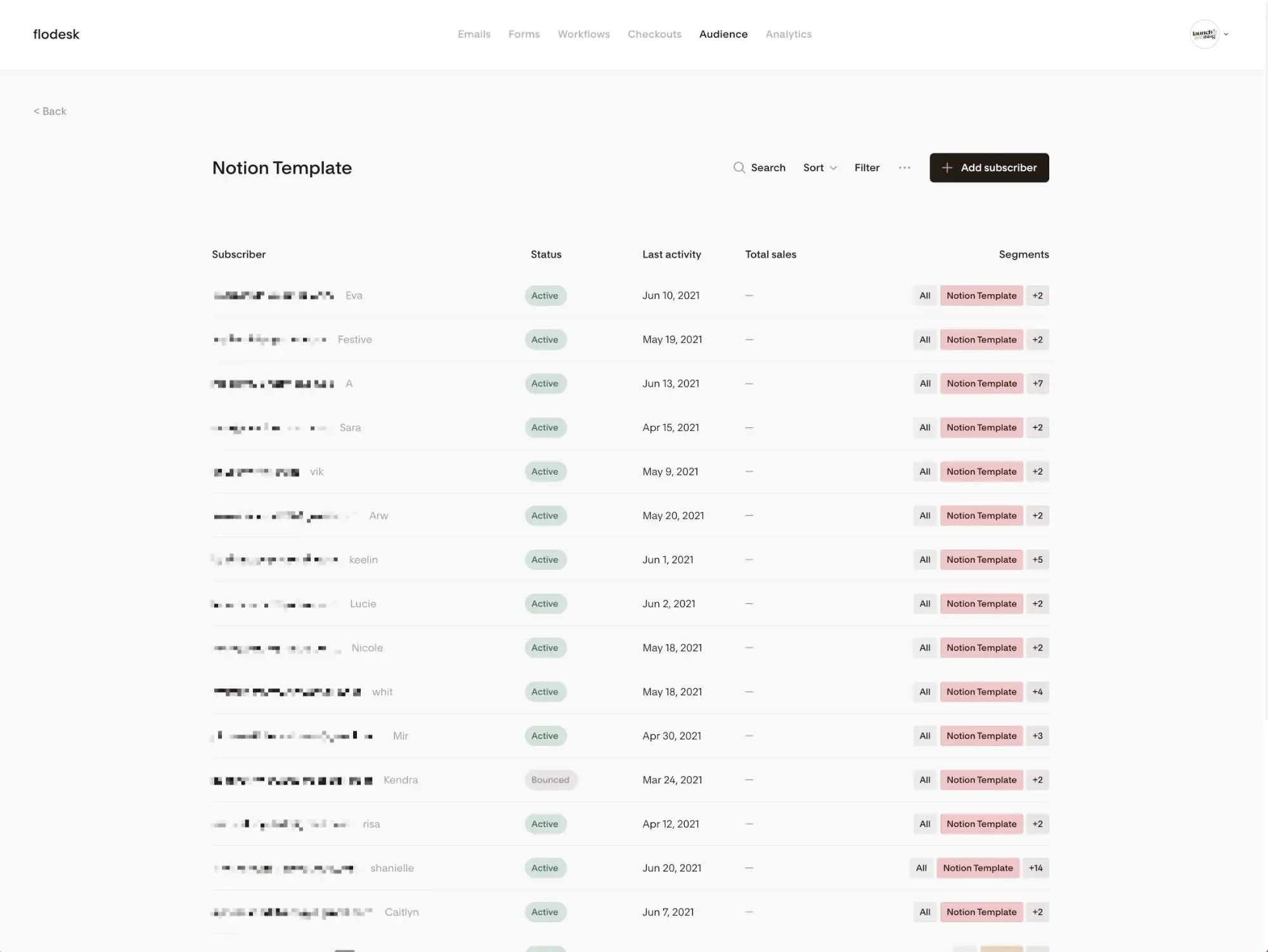Screen dimensions: 1268x952
Task: Click the Add subscriber button
Action: pyautogui.click(x=989, y=167)
